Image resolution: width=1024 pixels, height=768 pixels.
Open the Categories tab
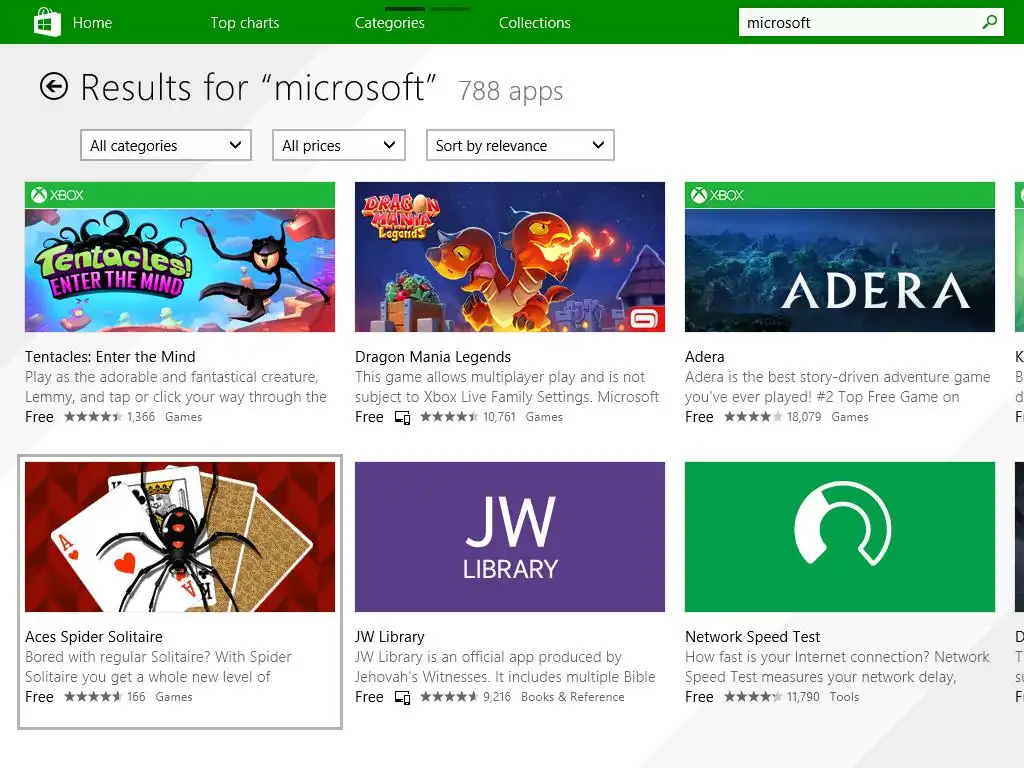point(390,22)
